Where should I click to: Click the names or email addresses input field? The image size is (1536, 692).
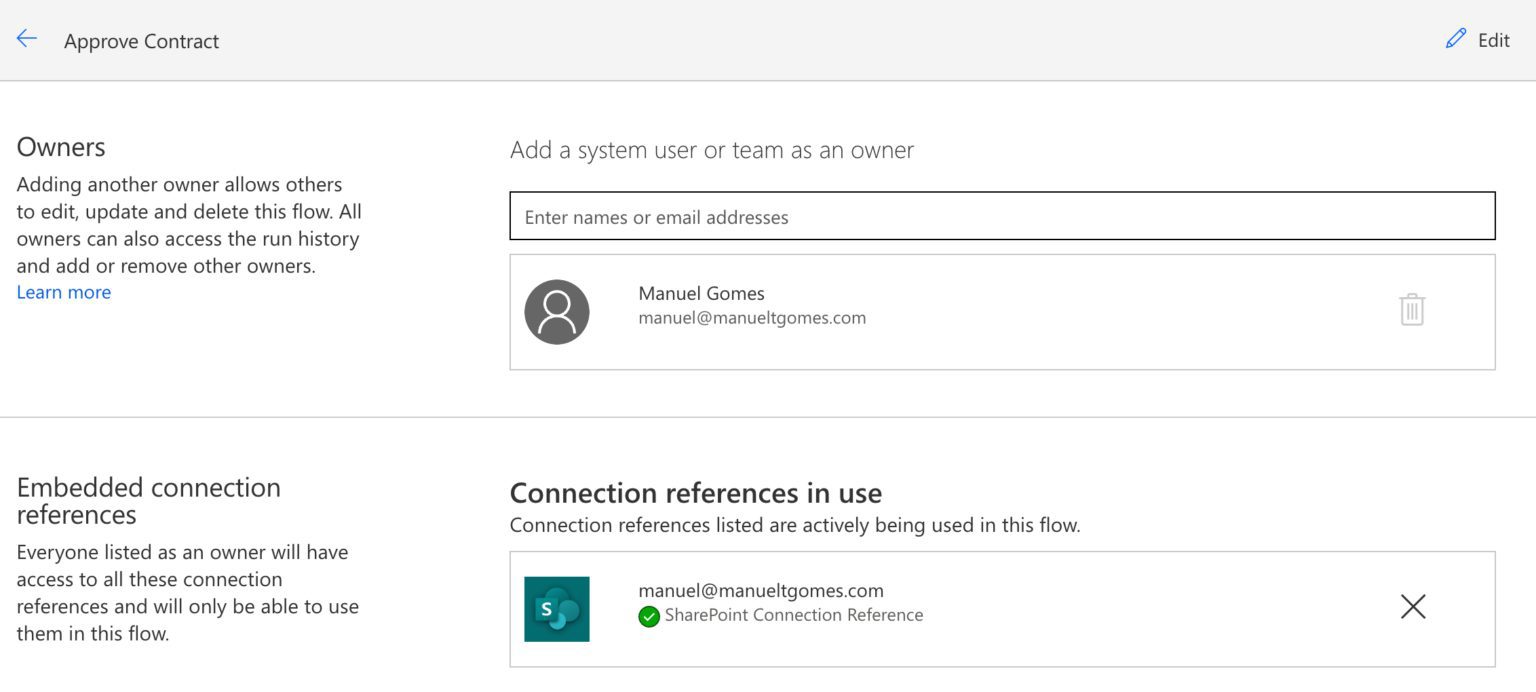point(1001,216)
